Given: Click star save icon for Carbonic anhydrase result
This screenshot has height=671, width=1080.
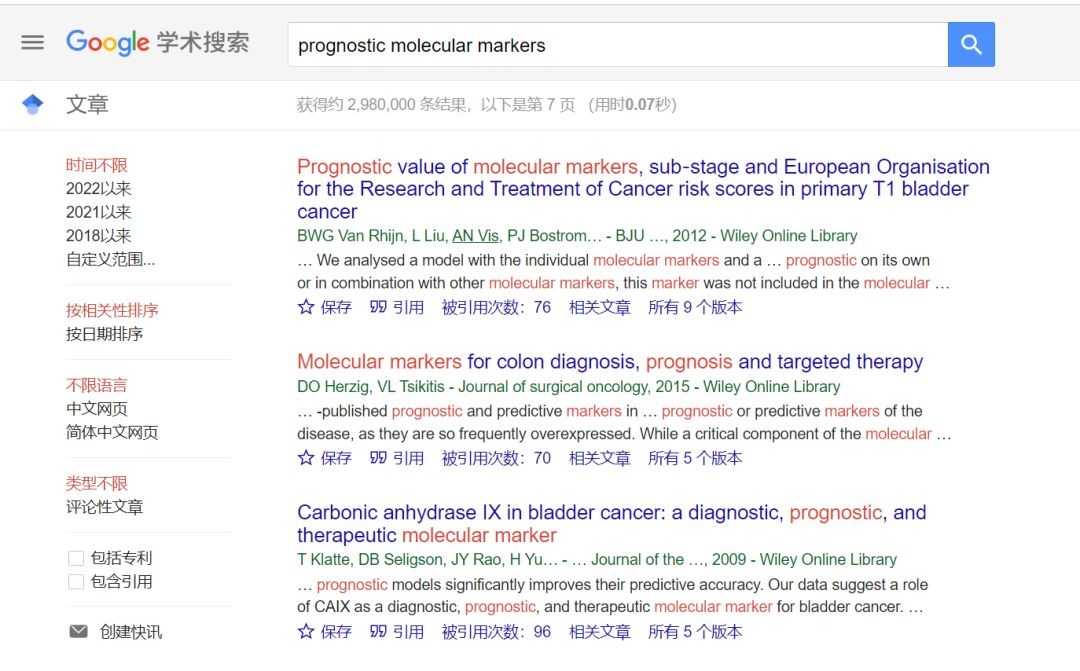Looking at the screenshot, I should click(306, 631).
